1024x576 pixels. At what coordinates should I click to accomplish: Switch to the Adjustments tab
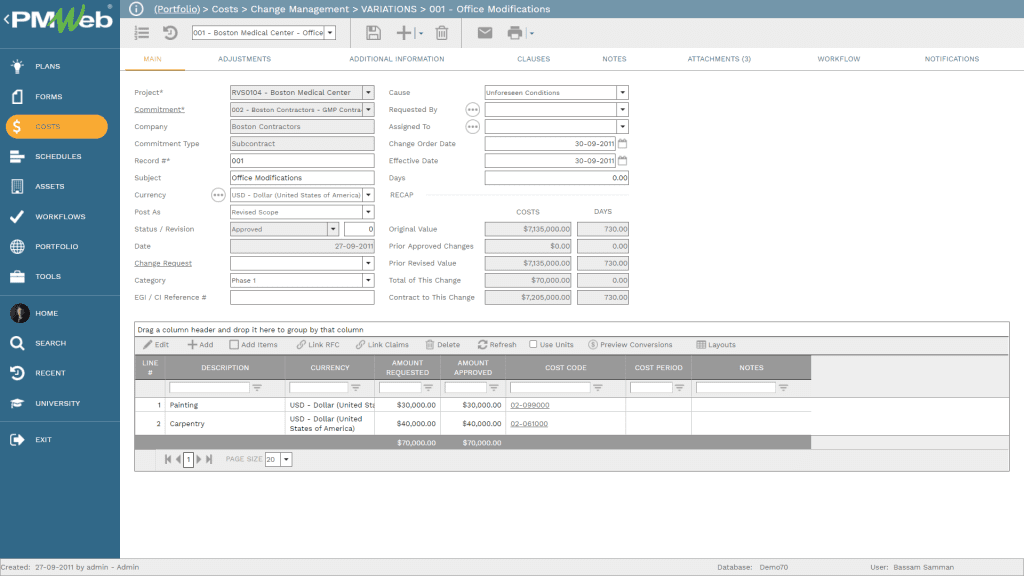[244, 59]
